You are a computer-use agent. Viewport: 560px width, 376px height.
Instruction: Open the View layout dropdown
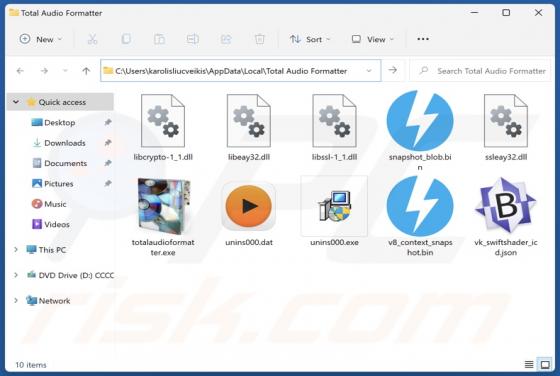point(372,39)
